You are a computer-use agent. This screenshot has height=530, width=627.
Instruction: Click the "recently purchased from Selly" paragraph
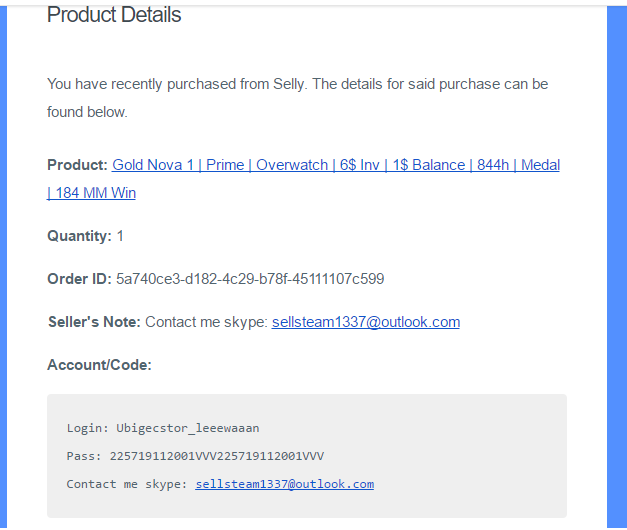297,85
